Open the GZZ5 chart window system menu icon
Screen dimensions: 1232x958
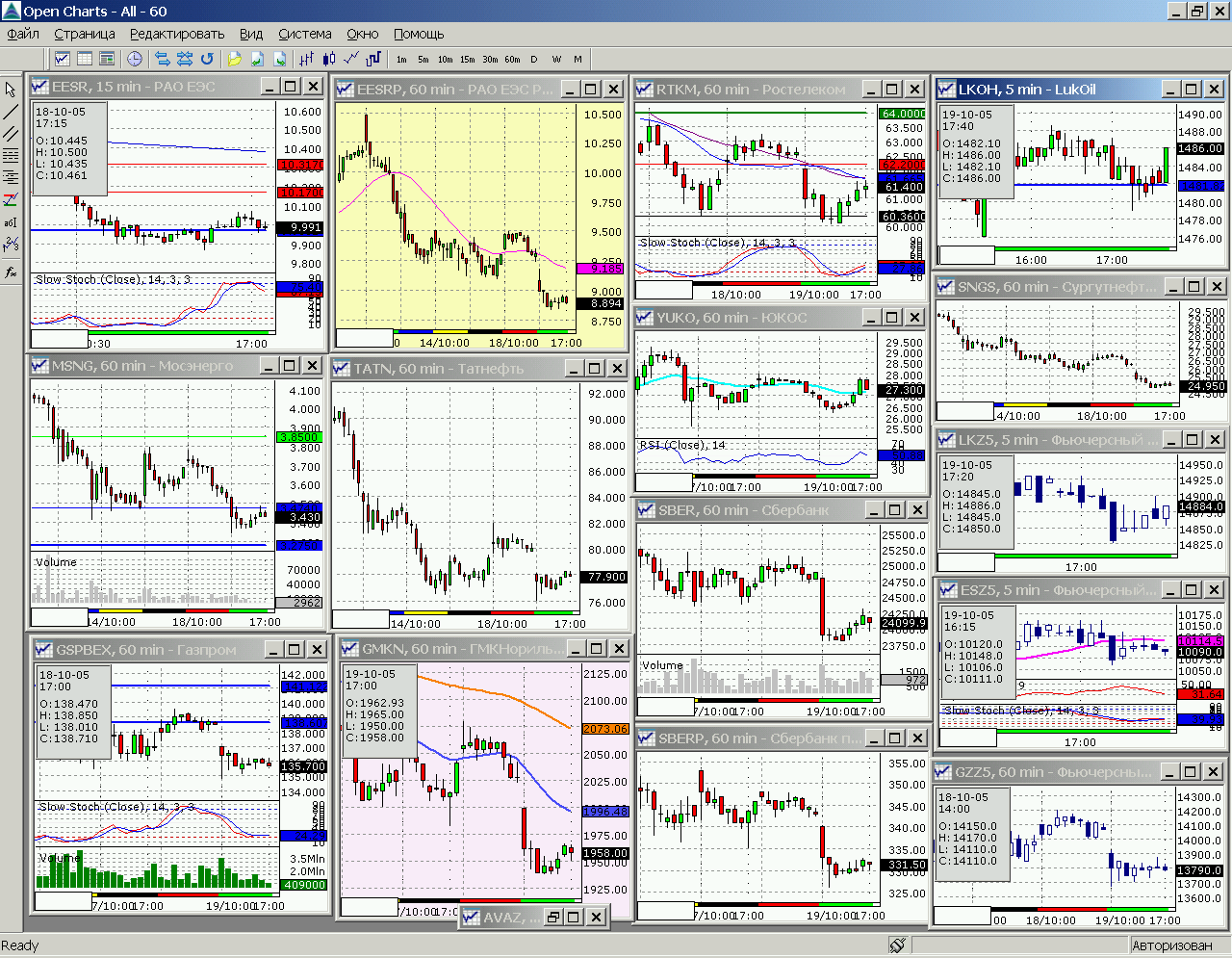944,772
